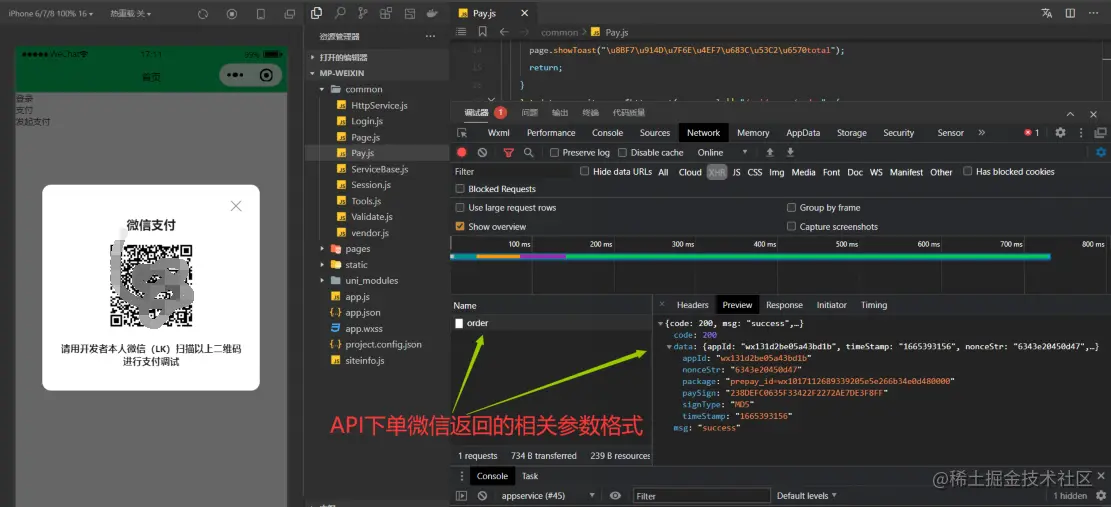Click the translate icon at top right
1111x507 pixels.
coord(1047,13)
